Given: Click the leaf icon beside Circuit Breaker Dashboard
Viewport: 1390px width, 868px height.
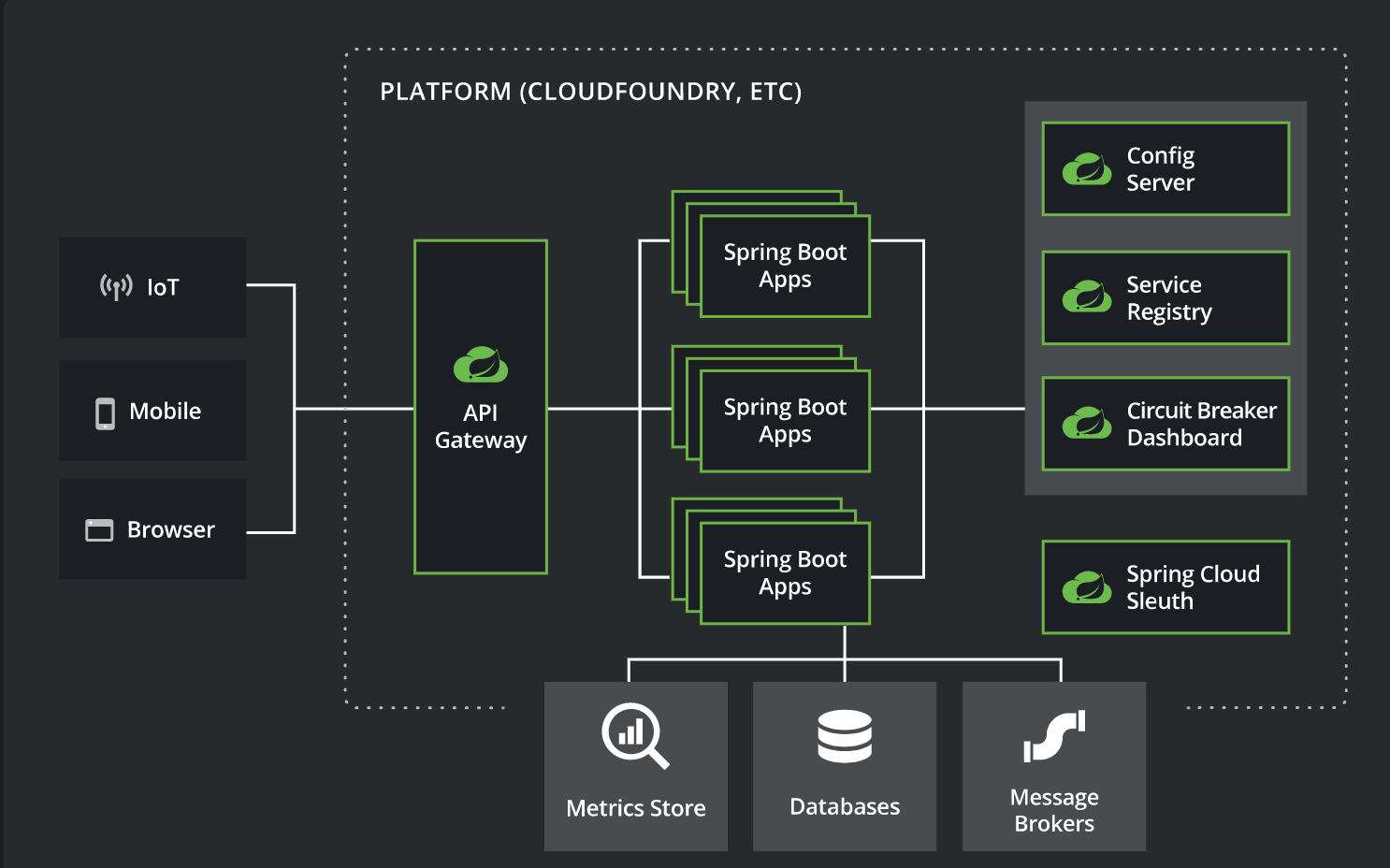Looking at the screenshot, I should pyautogui.click(x=1087, y=423).
